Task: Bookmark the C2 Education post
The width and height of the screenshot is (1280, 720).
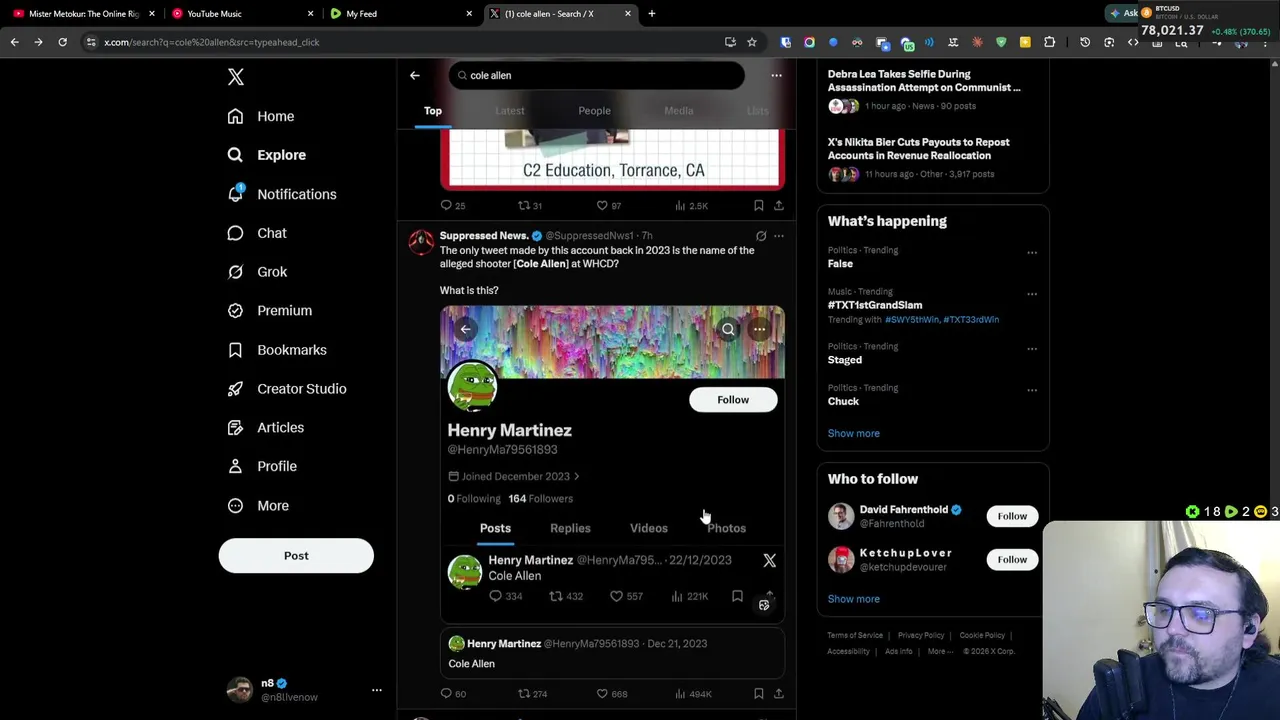Action: tap(758, 205)
